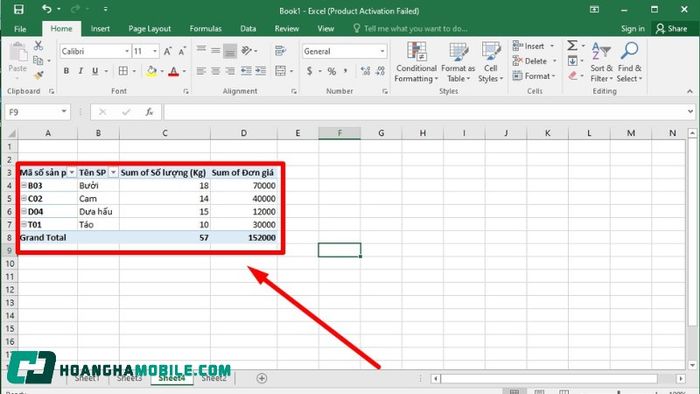Click the Accounting dollar format icon
Image resolution: width=700 pixels, height=394 pixels.
click(x=309, y=71)
